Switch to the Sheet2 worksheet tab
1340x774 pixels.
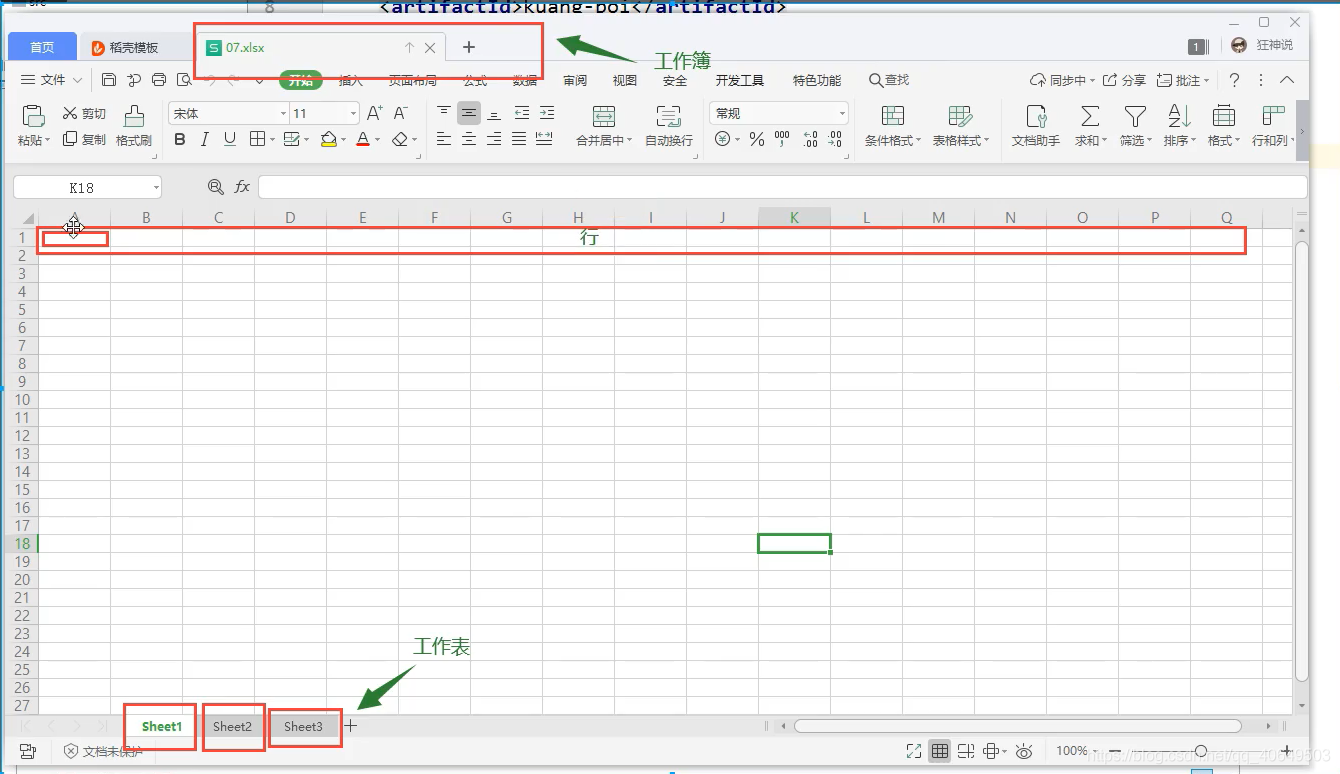coord(232,727)
